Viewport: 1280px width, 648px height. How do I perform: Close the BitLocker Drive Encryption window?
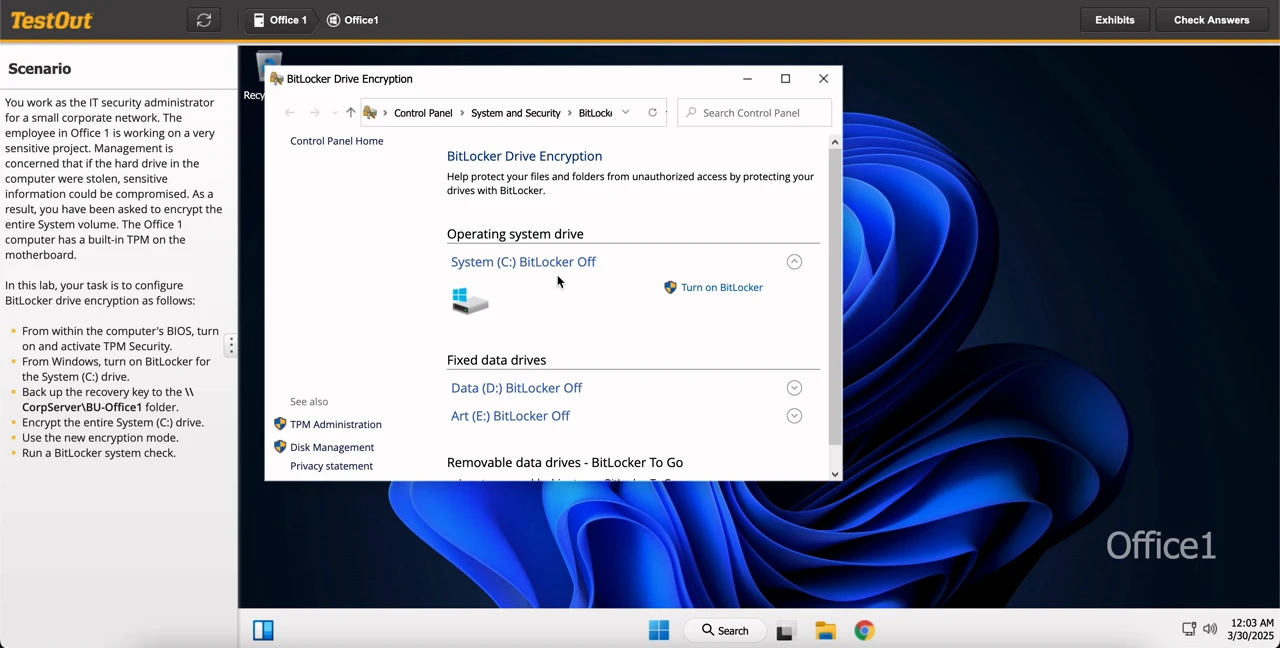point(823,79)
